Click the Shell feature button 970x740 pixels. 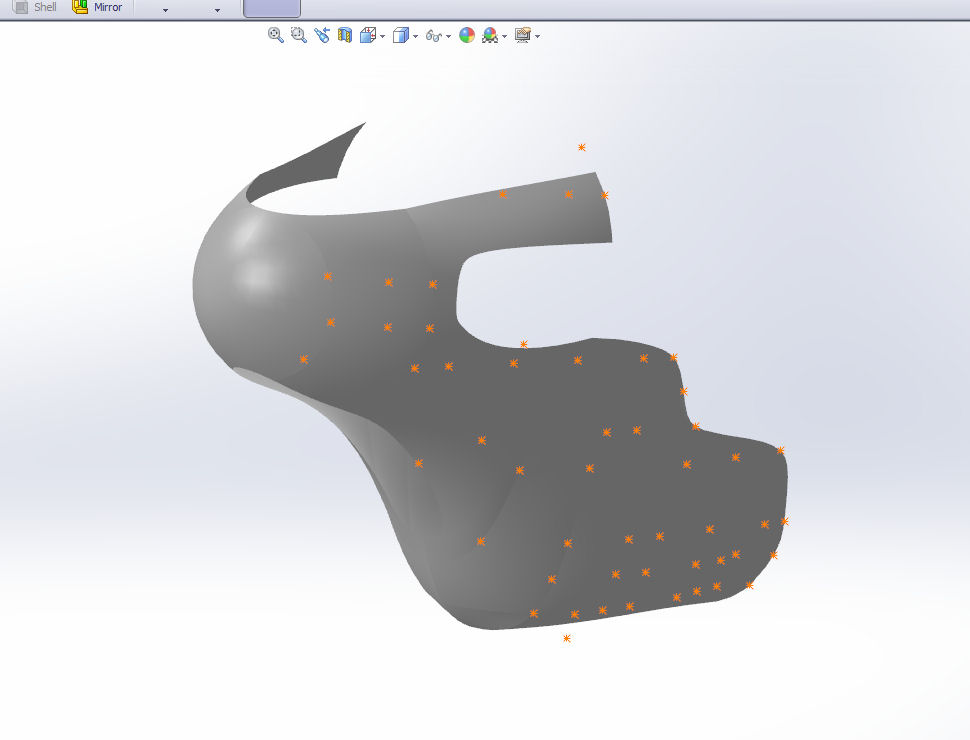[35, 7]
